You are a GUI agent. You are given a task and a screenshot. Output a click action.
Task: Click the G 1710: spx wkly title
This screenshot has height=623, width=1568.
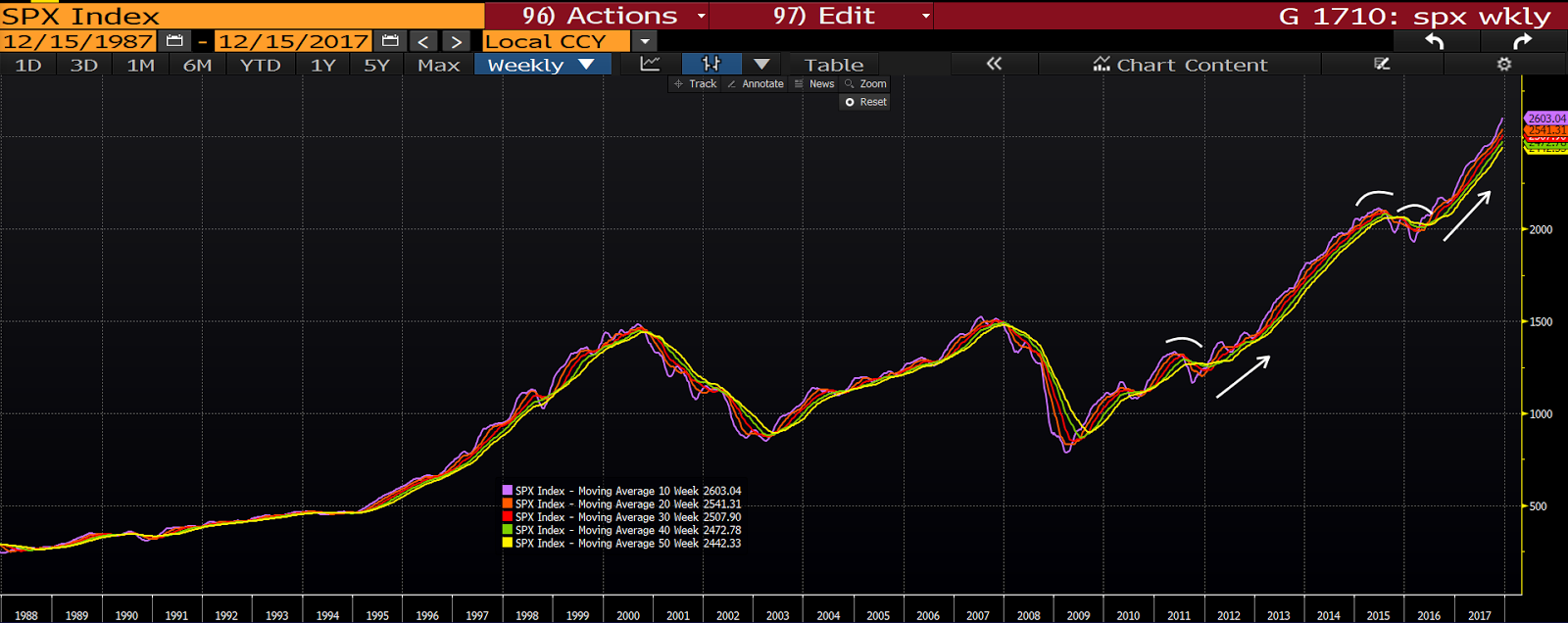[x=1415, y=16]
